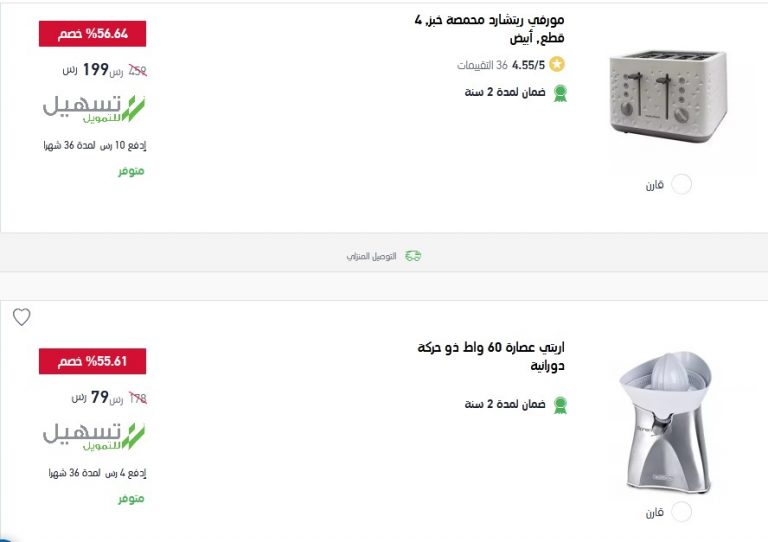Image resolution: width=768 pixels, height=542 pixels.
Task: Click the yellow star rating icon
Action: click(x=557, y=64)
